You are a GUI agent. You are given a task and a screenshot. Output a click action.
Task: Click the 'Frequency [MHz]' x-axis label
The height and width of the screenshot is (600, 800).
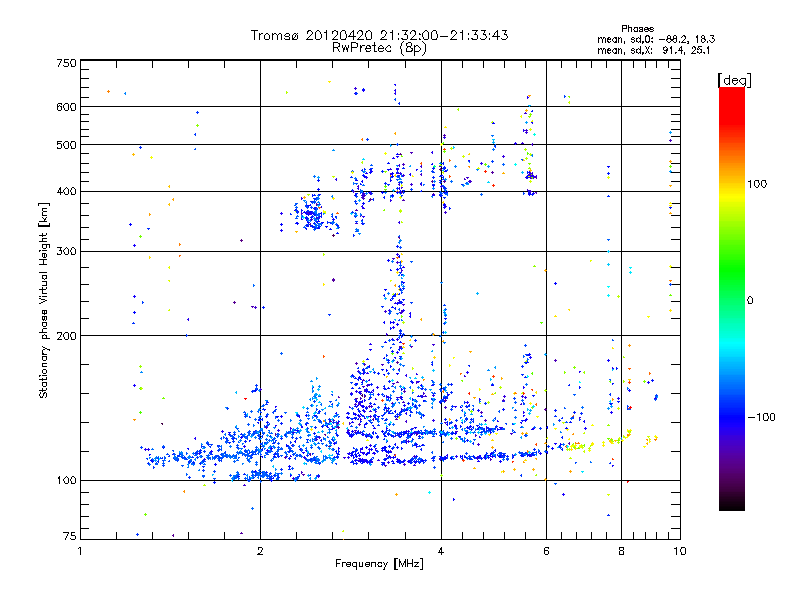click(x=379, y=564)
